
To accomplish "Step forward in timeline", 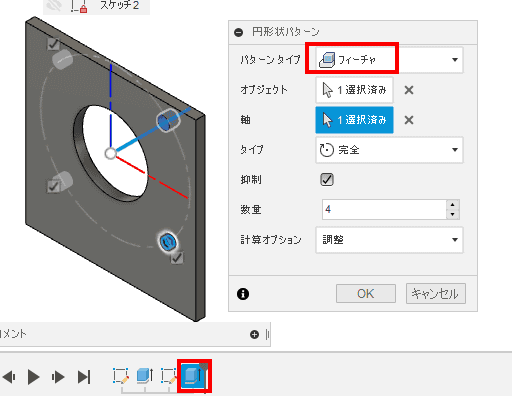I will pos(58,377).
